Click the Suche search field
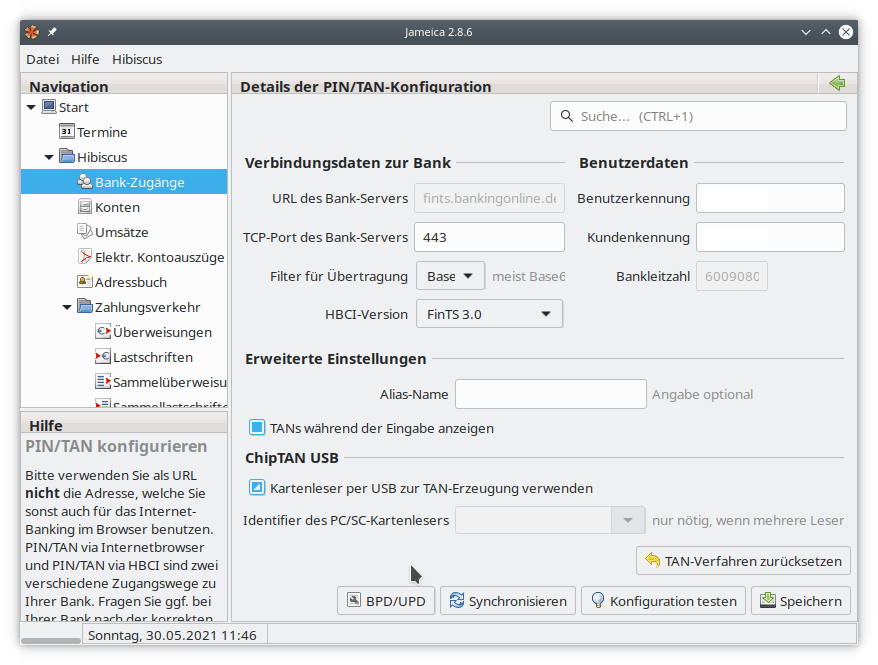The height and width of the screenshot is (665, 878). click(x=698, y=116)
